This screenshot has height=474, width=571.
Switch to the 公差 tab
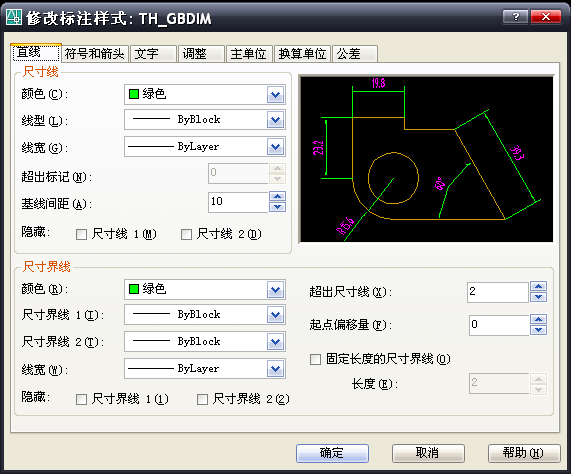pyautogui.click(x=355, y=54)
